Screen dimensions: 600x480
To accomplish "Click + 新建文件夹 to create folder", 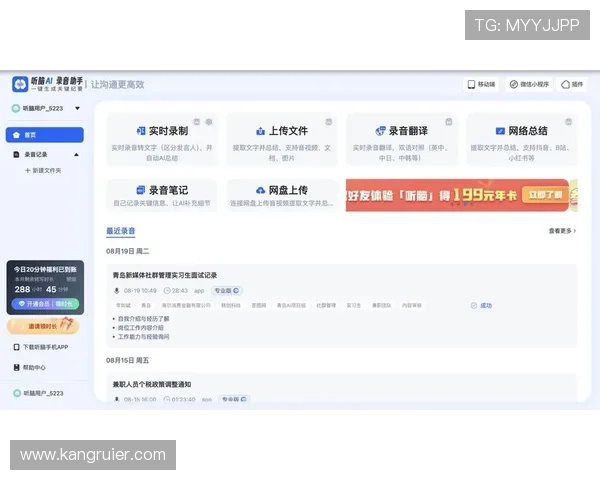I will [43, 170].
